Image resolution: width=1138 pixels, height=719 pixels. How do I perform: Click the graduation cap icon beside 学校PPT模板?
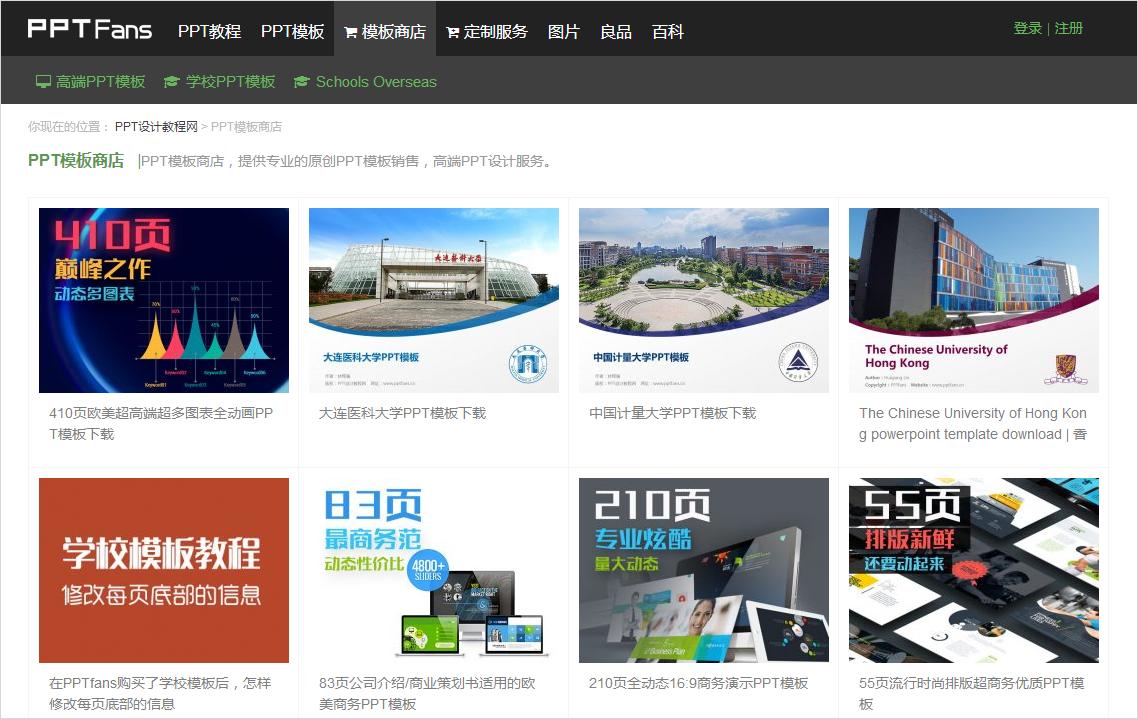(x=170, y=81)
